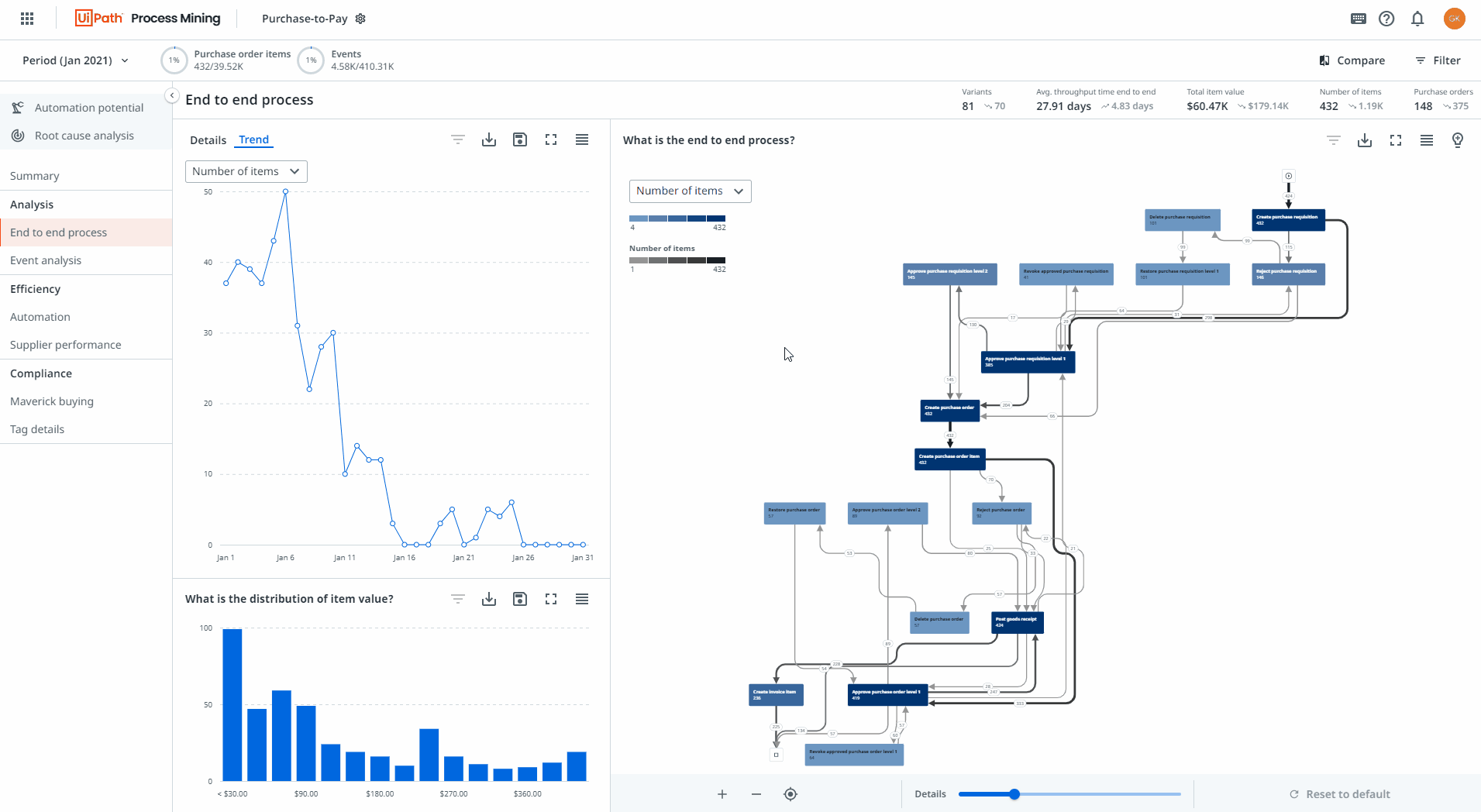Open the Compare panel

[1352, 60]
